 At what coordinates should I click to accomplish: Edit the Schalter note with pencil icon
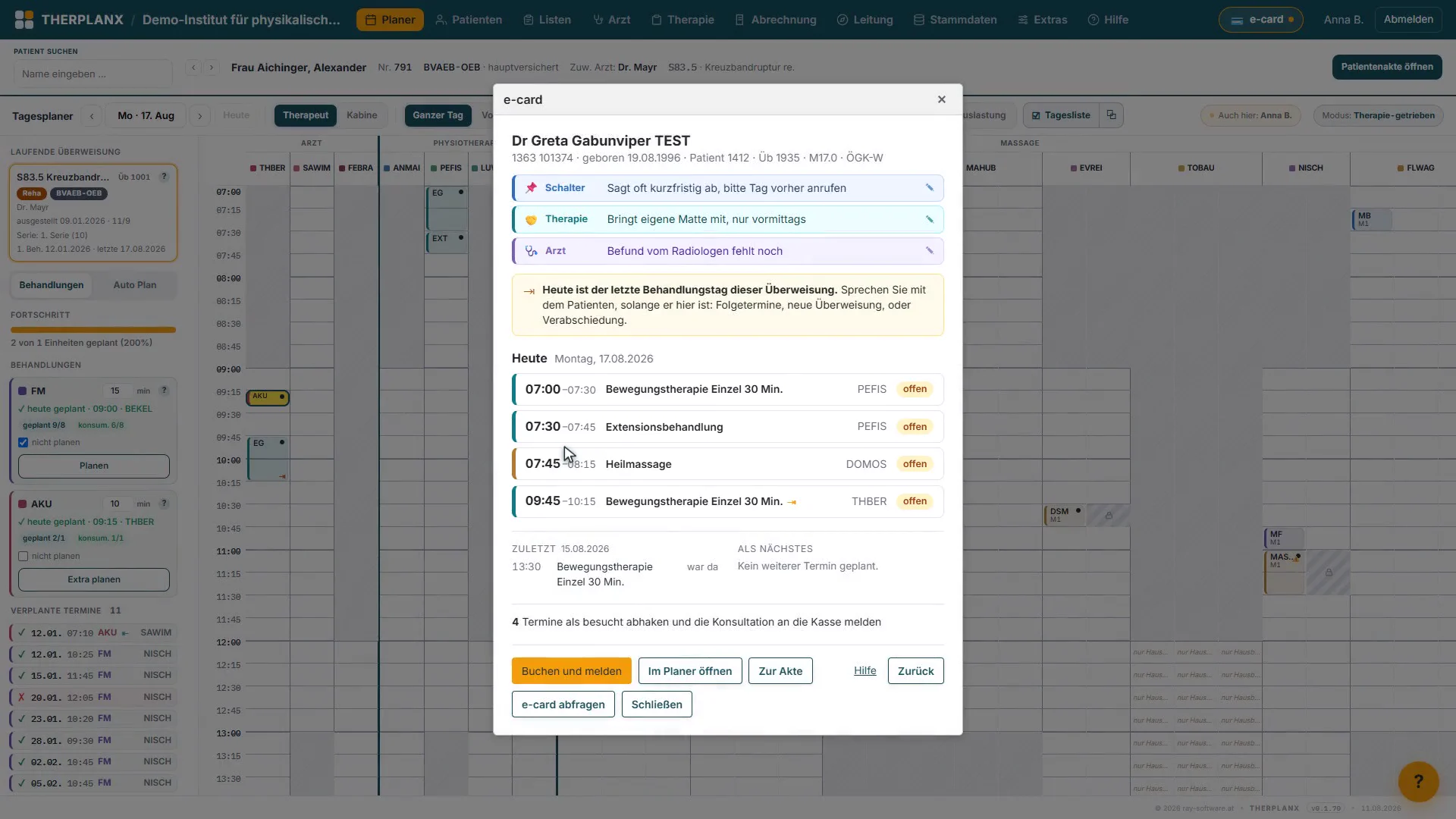coord(929,188)
